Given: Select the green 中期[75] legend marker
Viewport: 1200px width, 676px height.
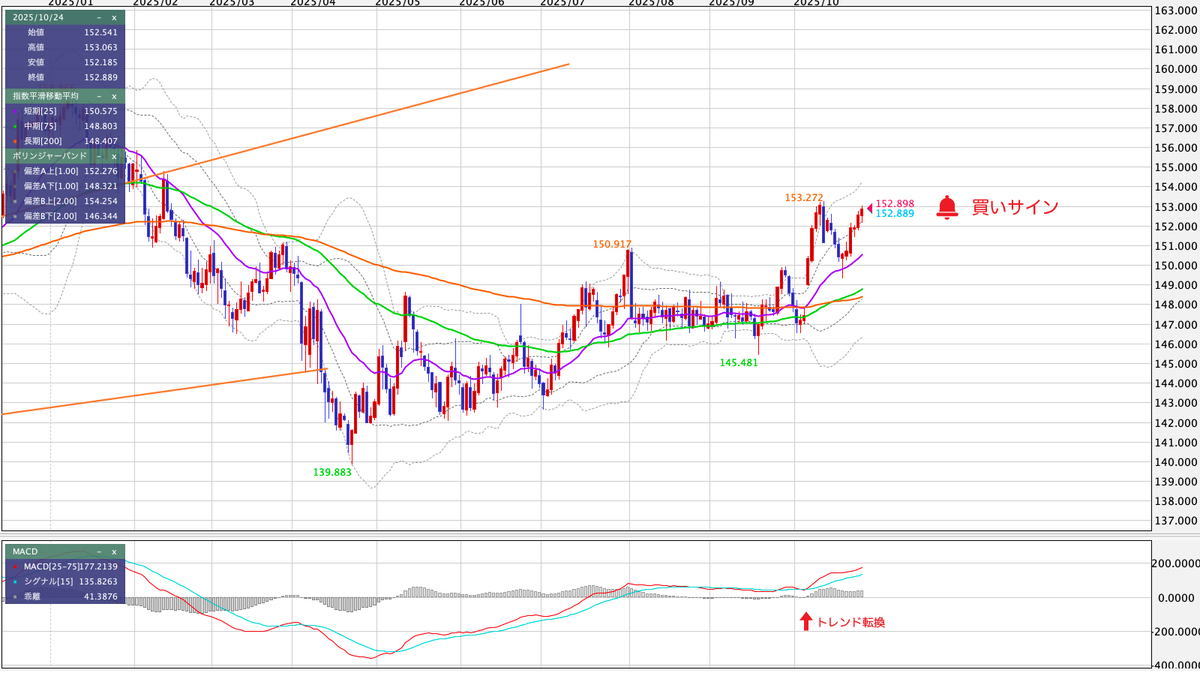Looking at the screenshot, I should click(15, 126).
